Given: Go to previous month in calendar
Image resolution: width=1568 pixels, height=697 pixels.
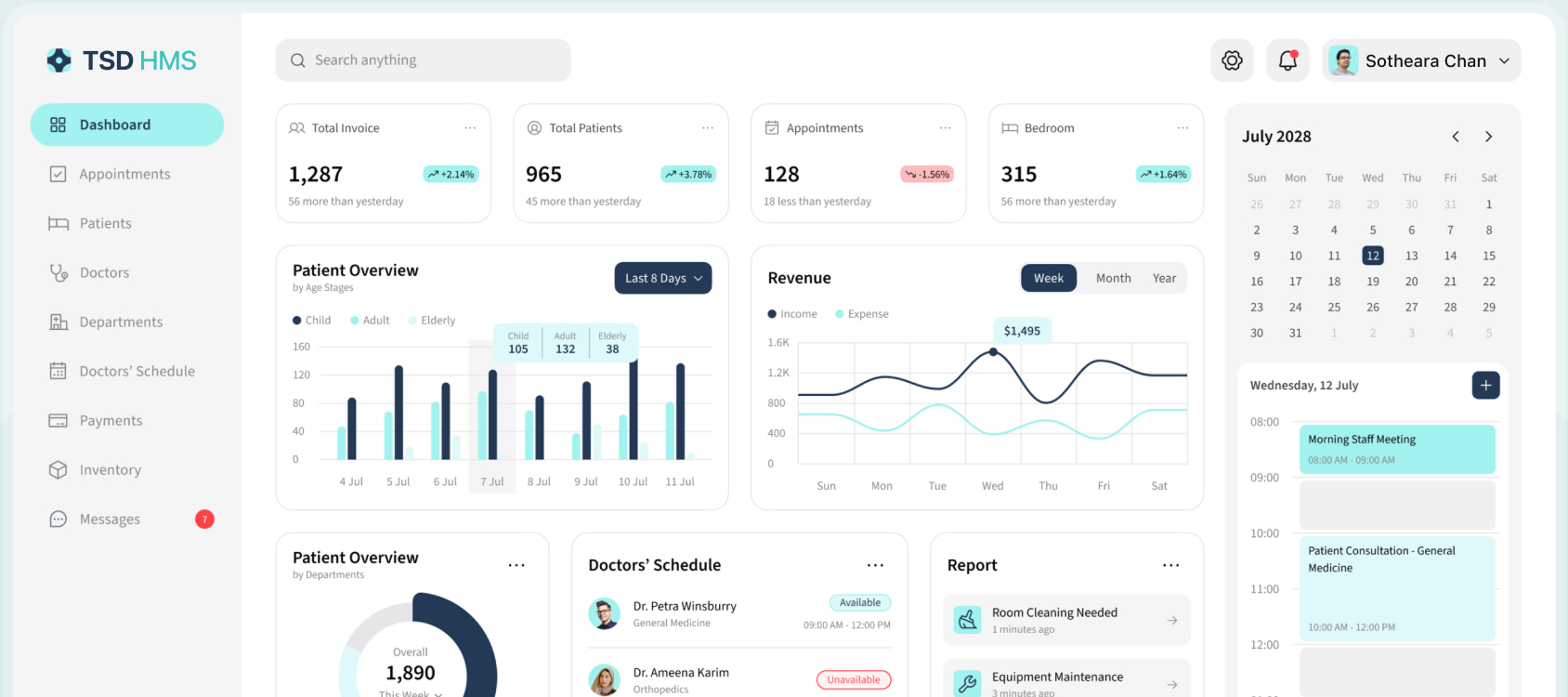Looking at the screenshot, I should coord(1456,137).
